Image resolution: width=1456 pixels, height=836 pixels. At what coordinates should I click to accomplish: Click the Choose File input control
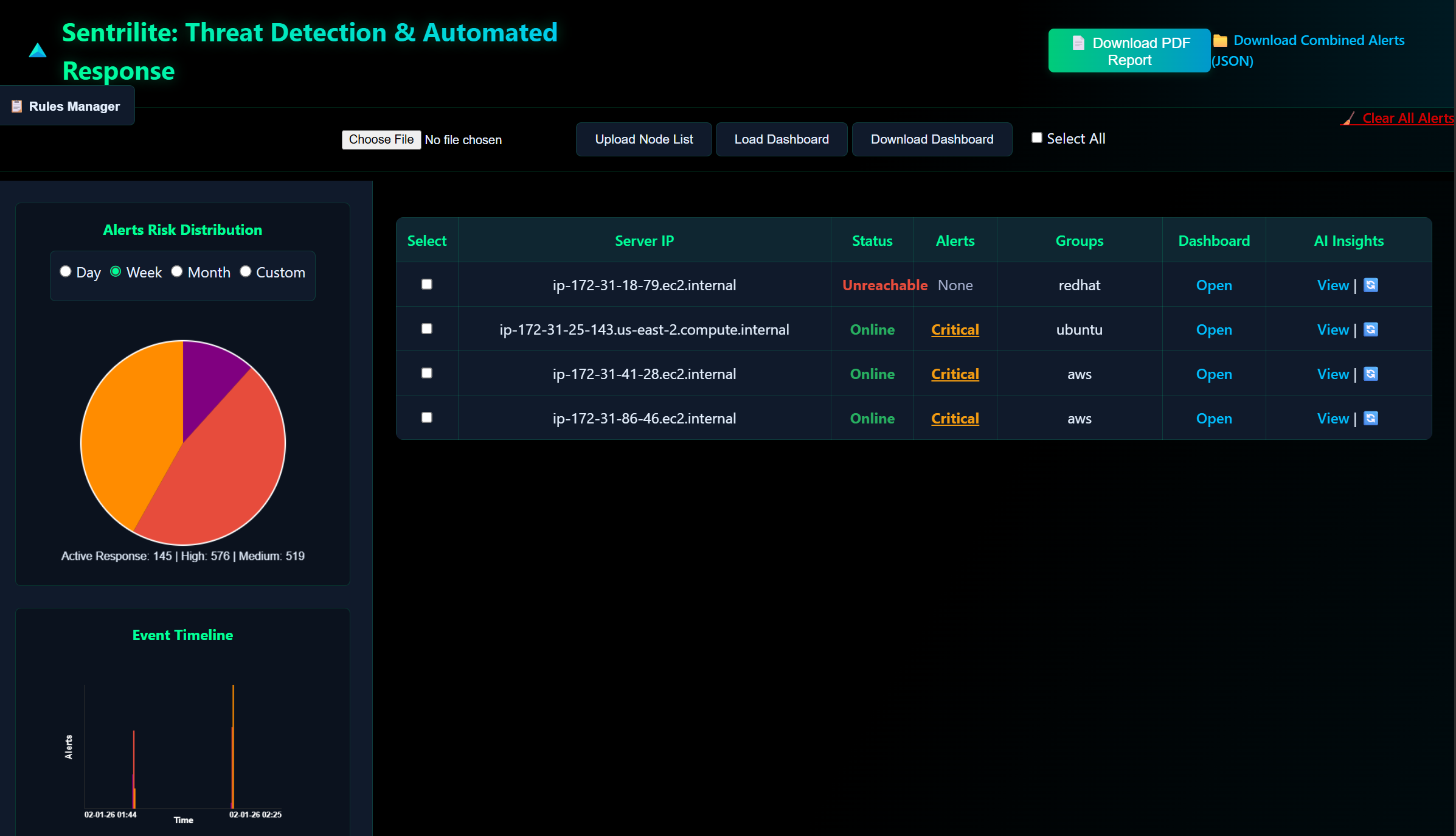coord(381,139)
